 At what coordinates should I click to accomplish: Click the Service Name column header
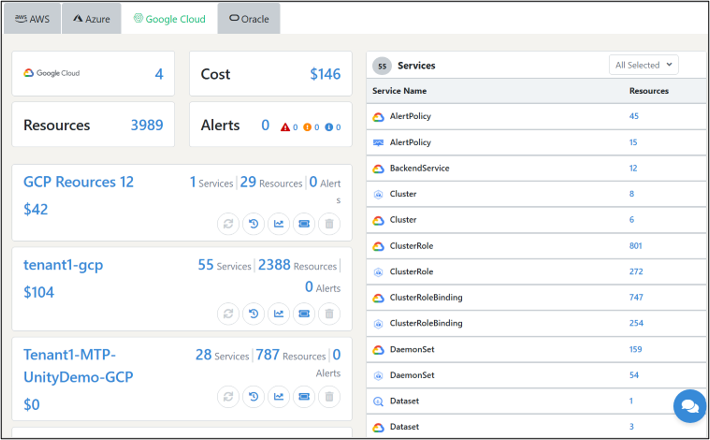coord(399,91)
